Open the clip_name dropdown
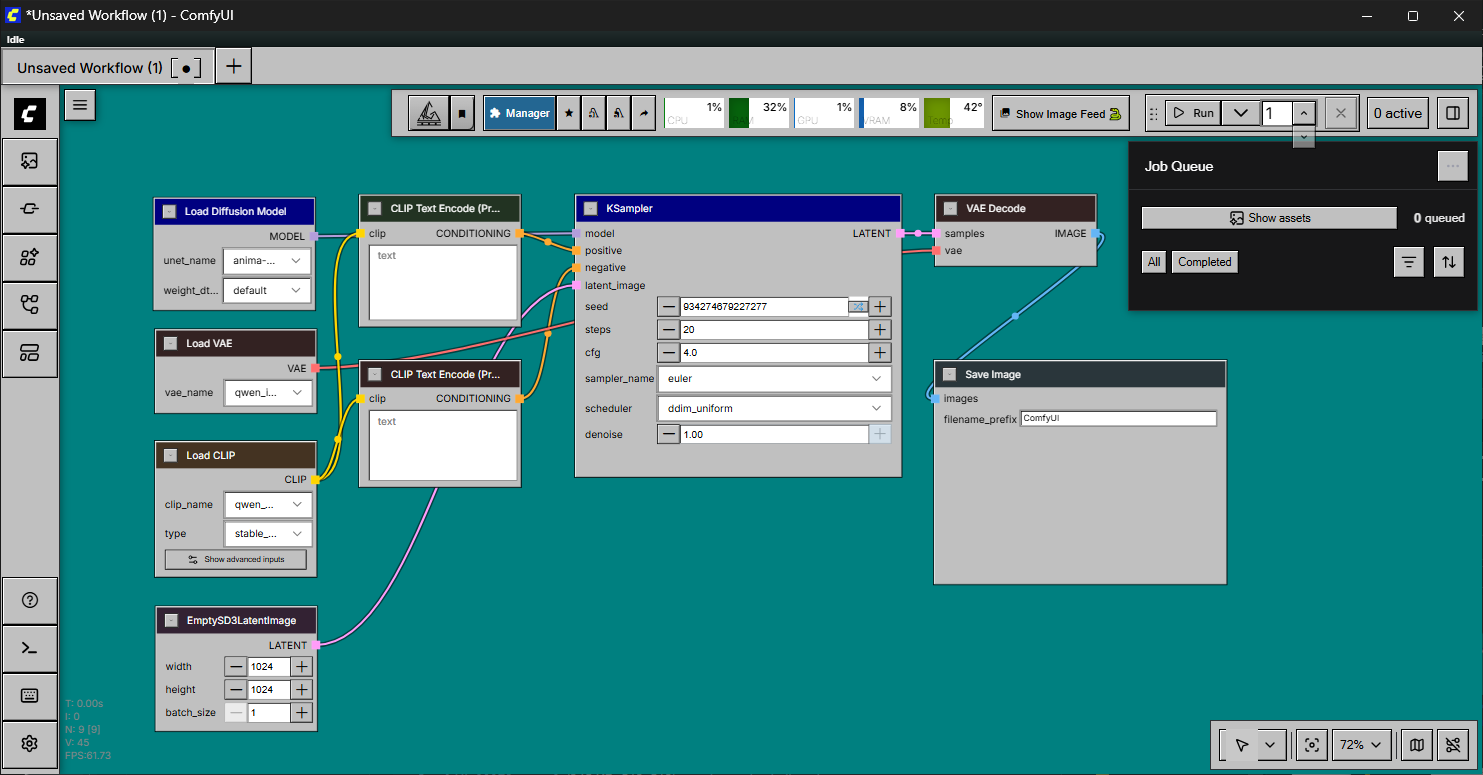Screen dimensions: 1483x775 [267, 504]
